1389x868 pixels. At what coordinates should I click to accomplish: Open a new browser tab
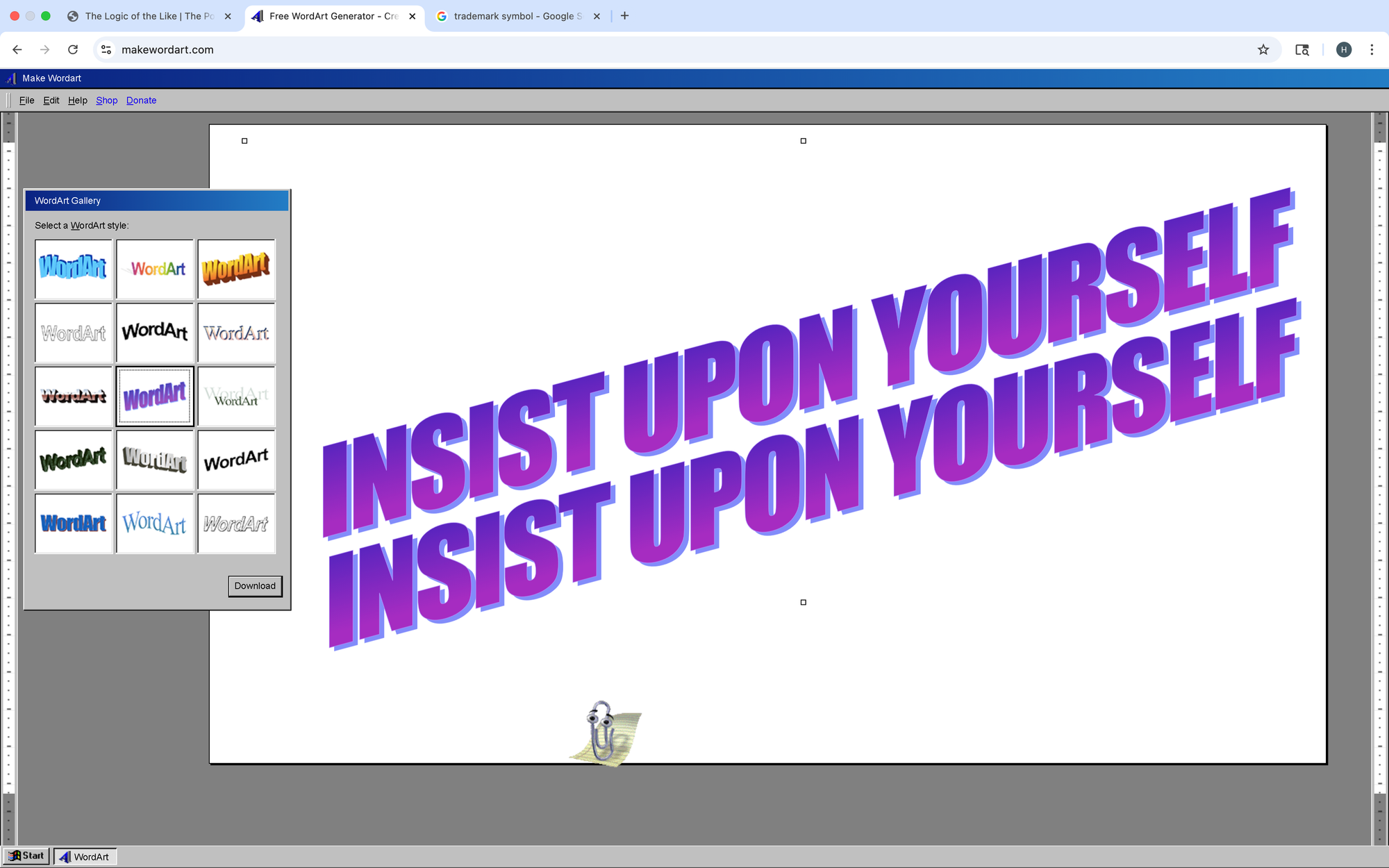click(x=624, y=16)
